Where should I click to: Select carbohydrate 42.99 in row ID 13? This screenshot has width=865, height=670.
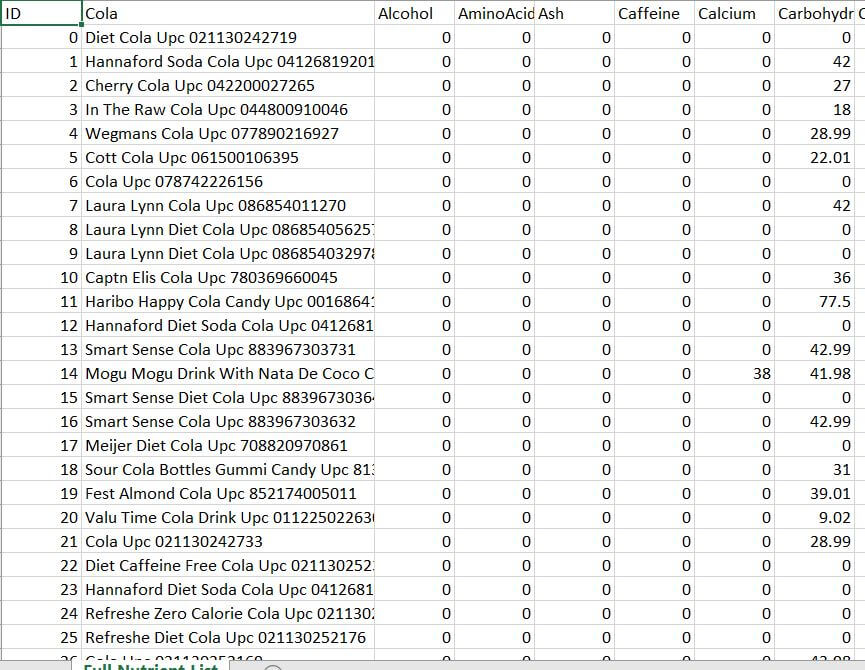pos(814,349)
